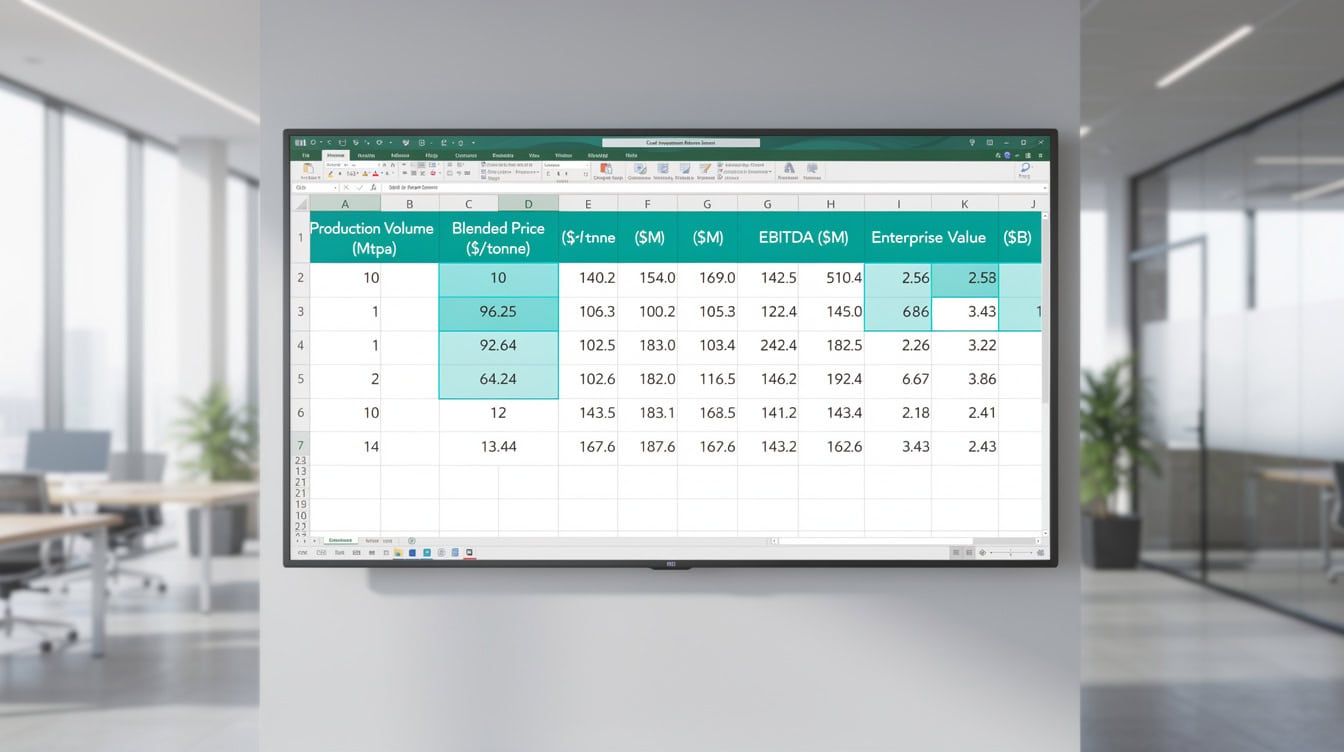Click the Paste clipboard icon in the ribbon
The width and height of the screenshot is (1344, 752).
[308, 167]
